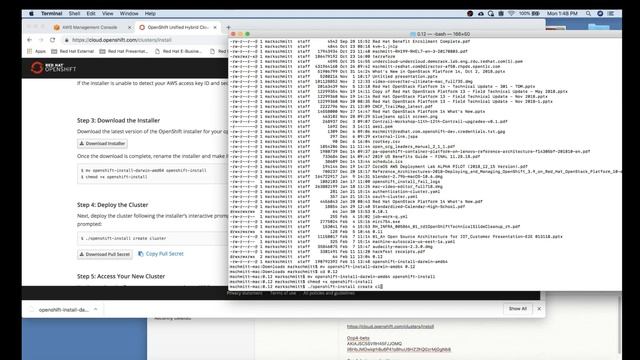Close the AWS Management Console tab
This screenshot has width=640, height=360.
pos(130,27)
